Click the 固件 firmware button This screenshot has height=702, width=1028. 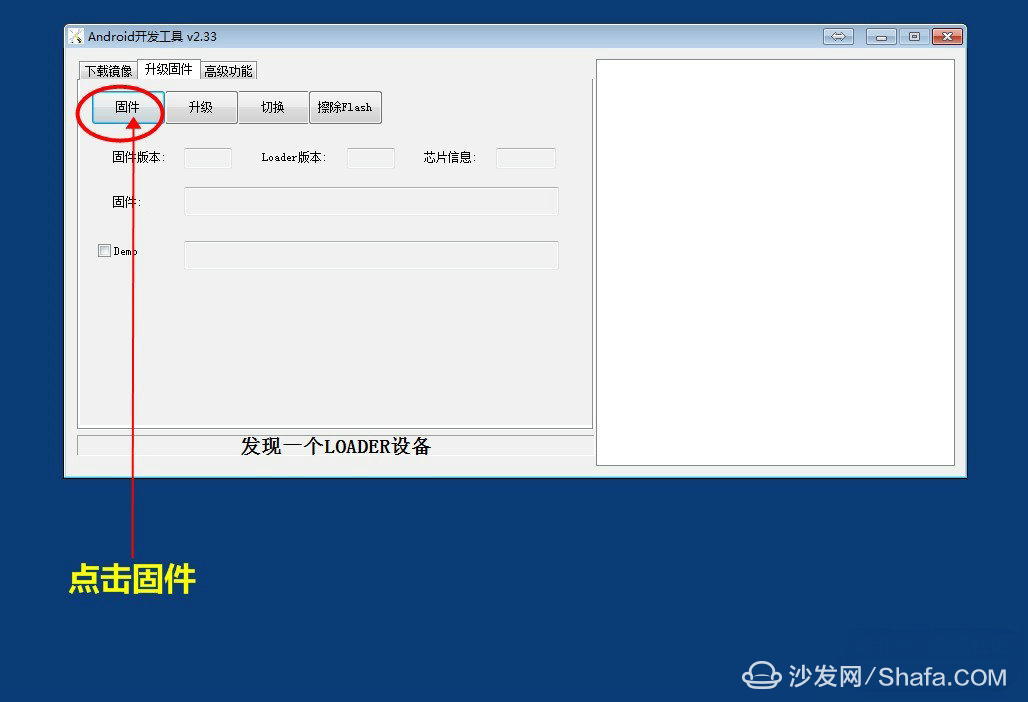coord(128,107)
